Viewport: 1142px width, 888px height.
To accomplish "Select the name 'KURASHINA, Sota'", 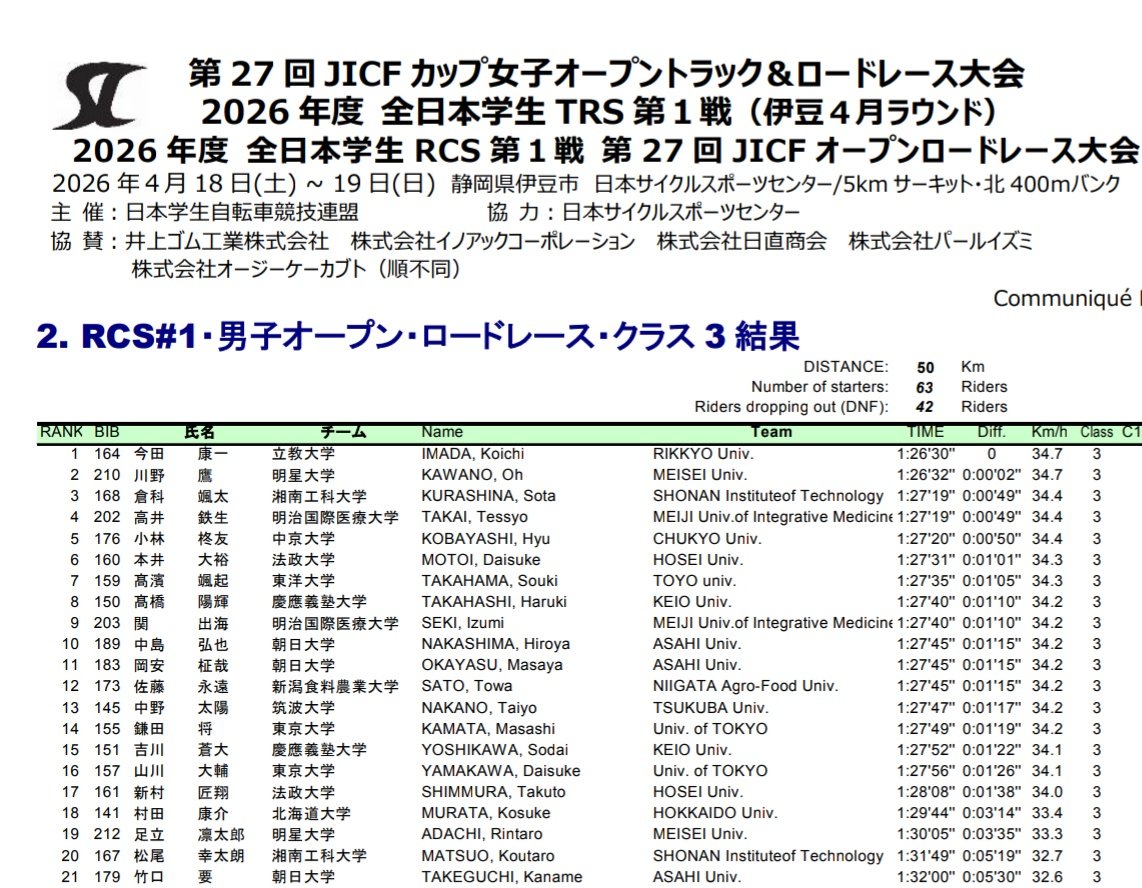I will click(x=488, y=496).
